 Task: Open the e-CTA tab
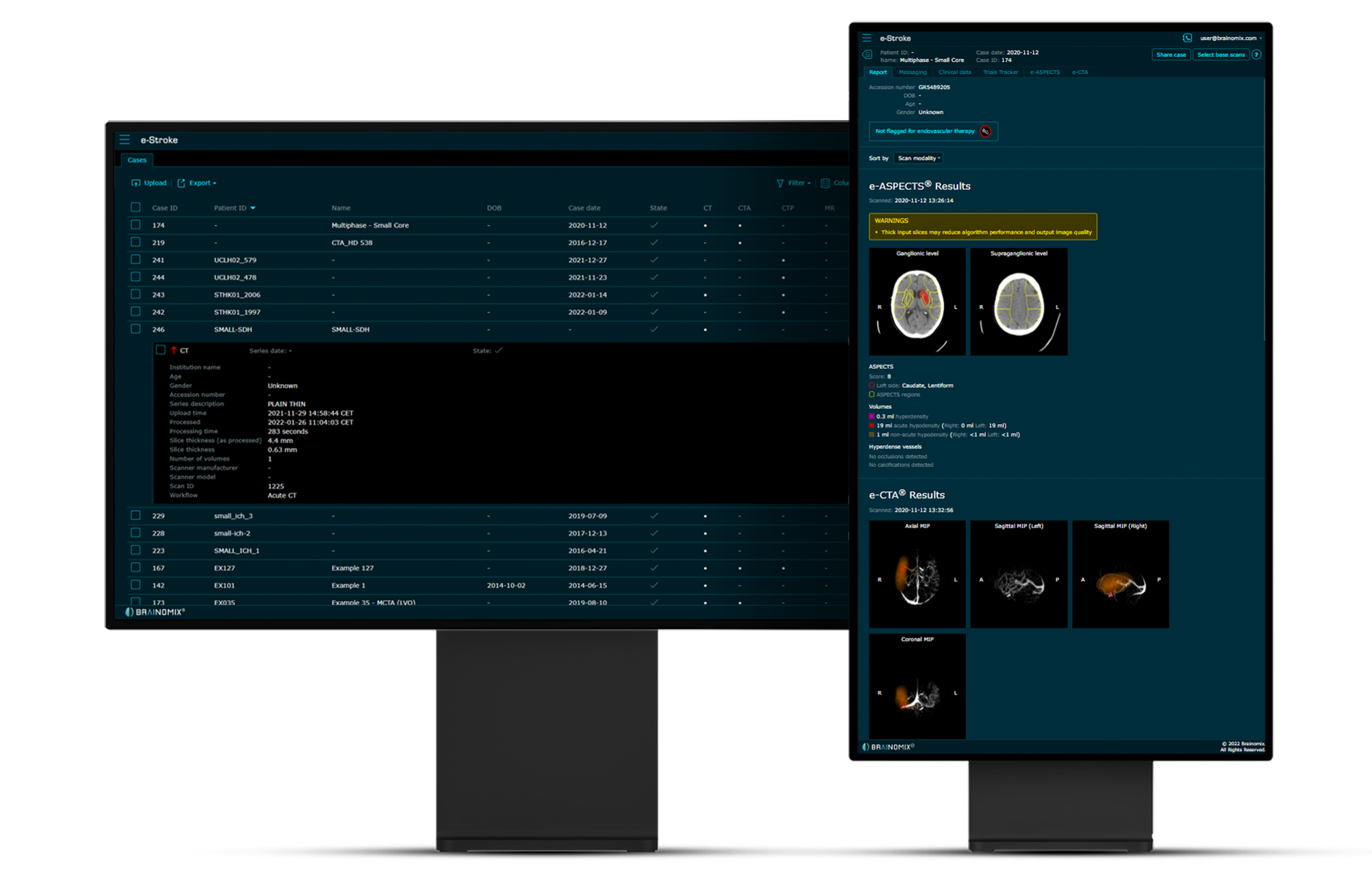tap(1080, 72)
